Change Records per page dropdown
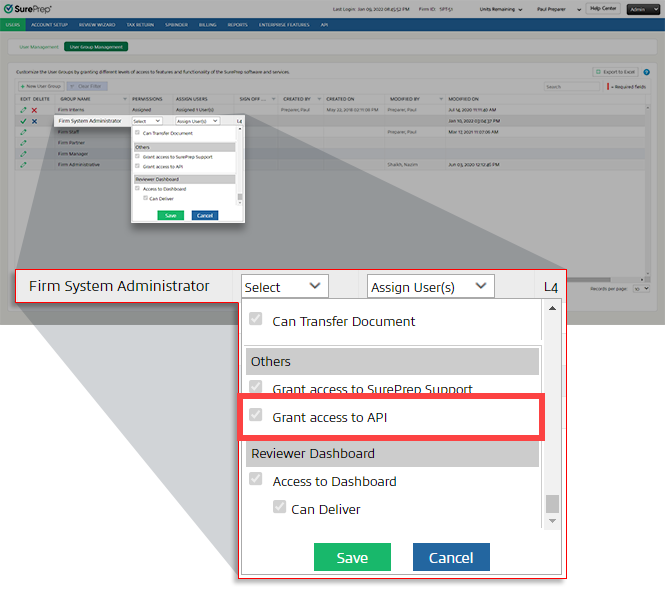 click(x=641, y=289)
